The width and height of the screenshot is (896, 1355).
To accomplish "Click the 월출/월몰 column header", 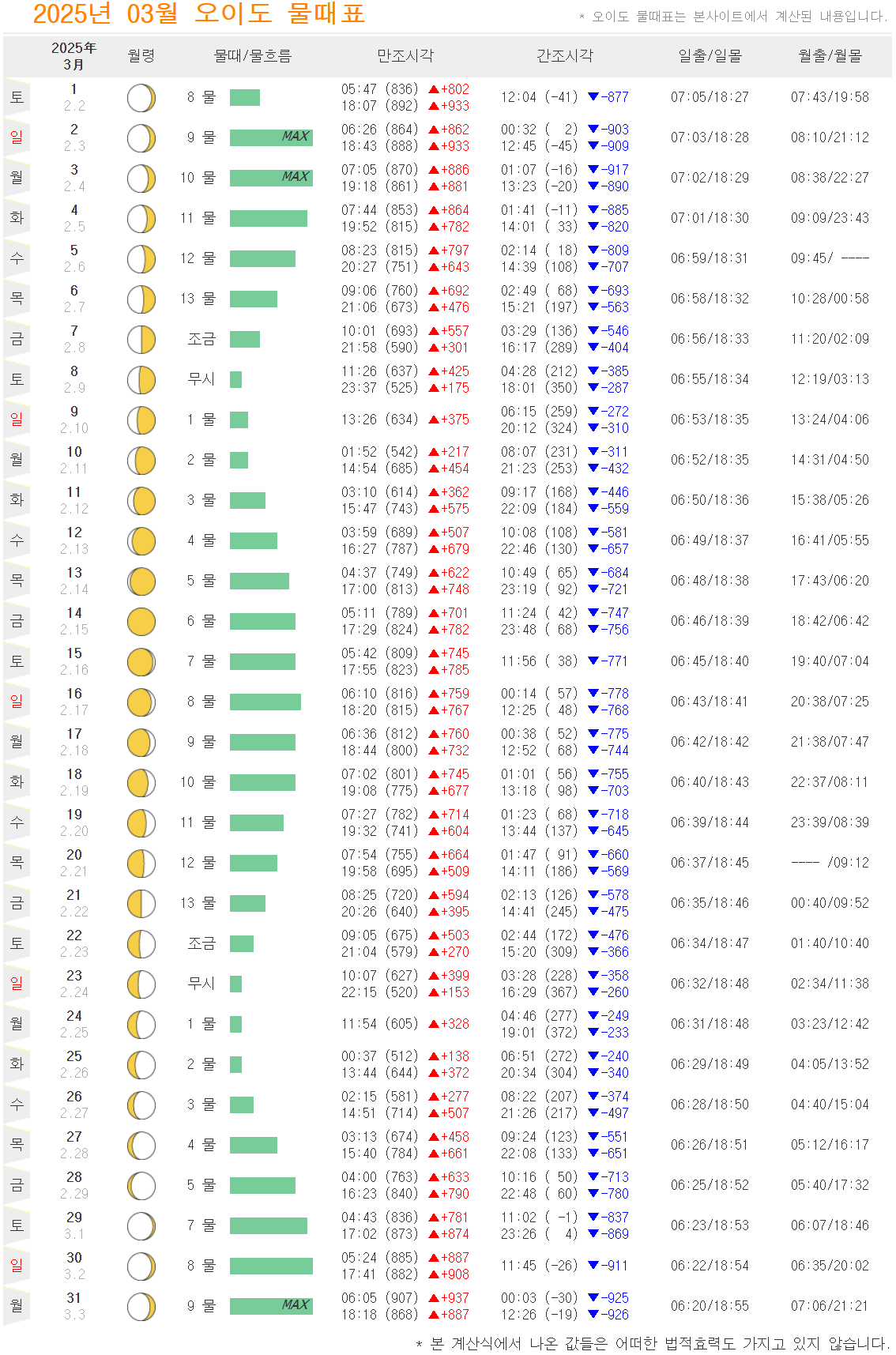I will tap(830, 56).
